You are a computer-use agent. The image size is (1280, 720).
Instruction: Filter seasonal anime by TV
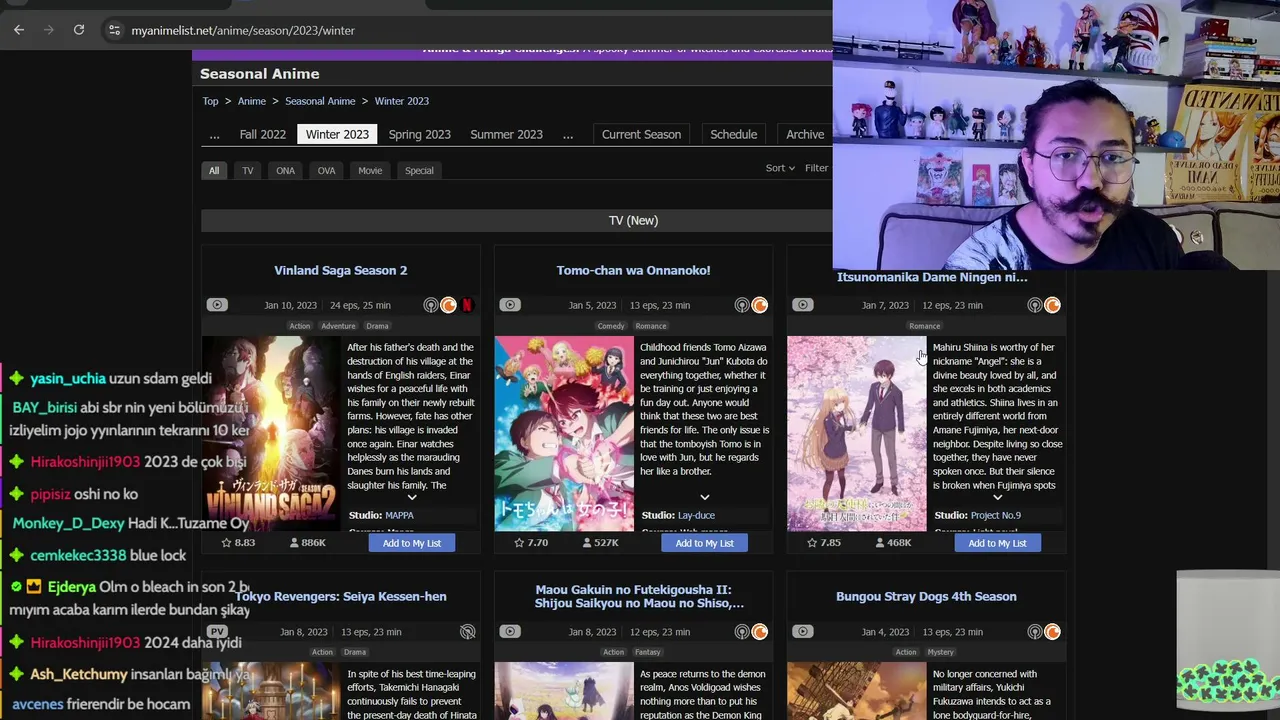coord(248,170)
